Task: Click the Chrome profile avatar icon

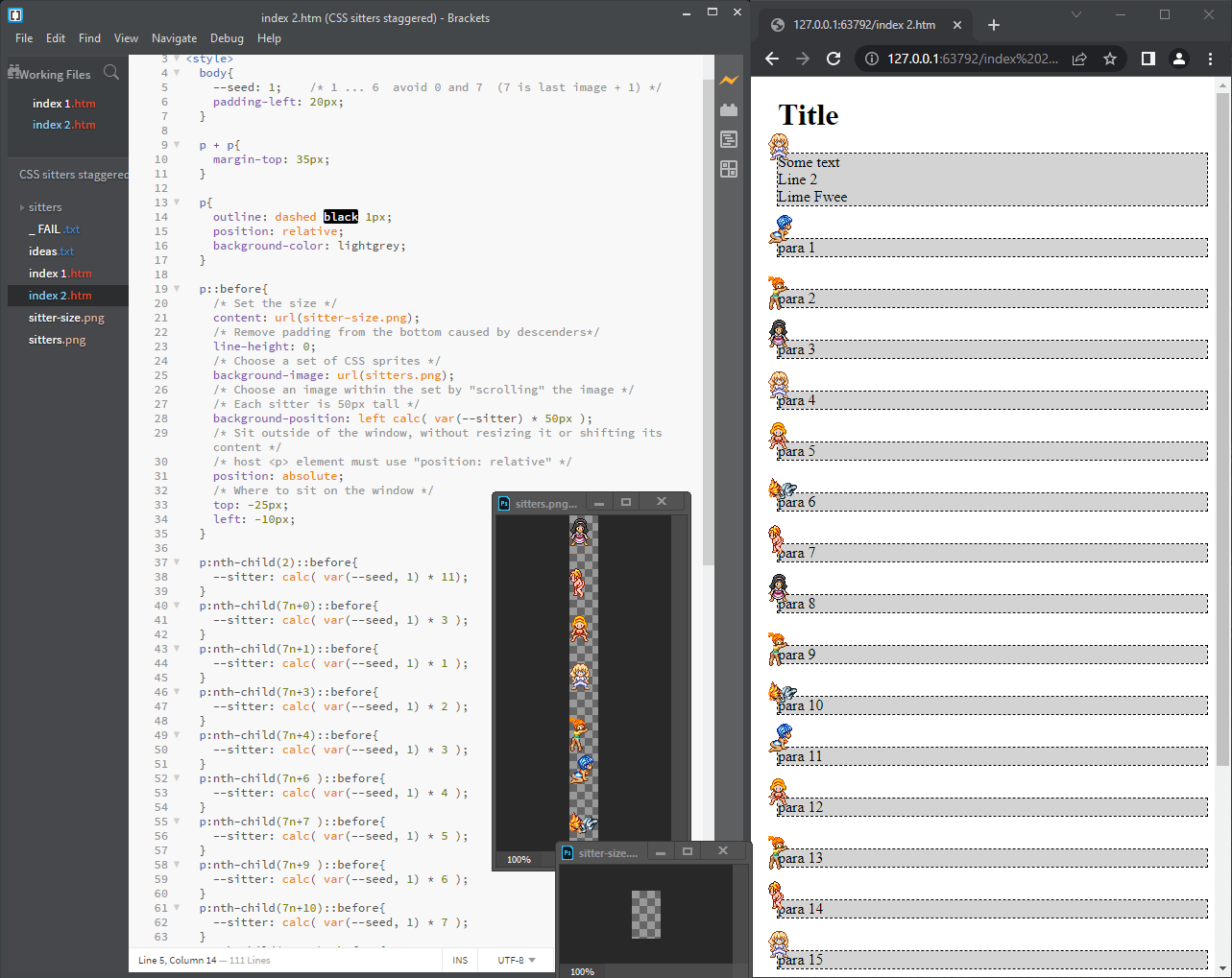Action: 1179,59
